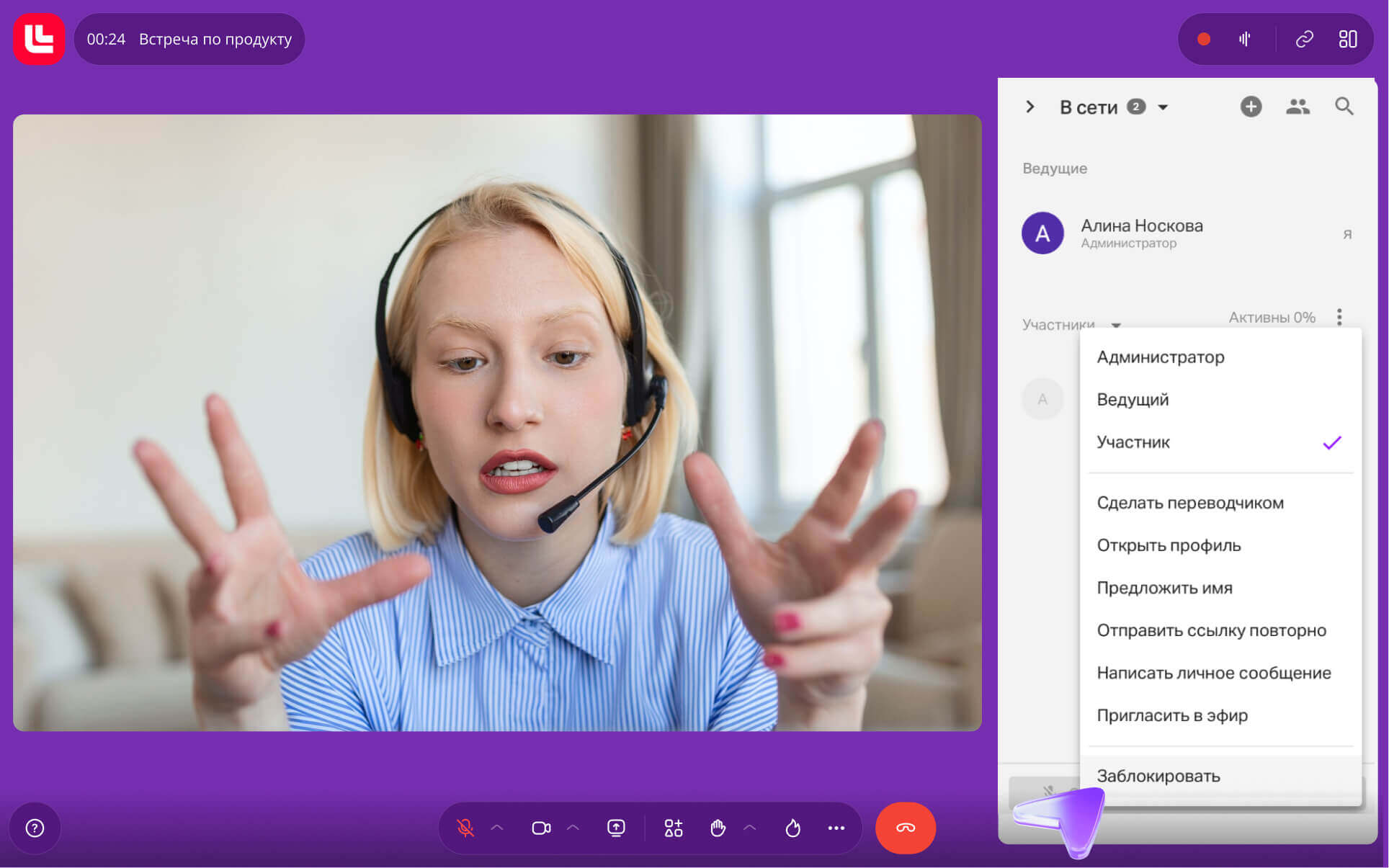The height and width of the screenshot is (868, 1389).
Task: Copy meeting link via chain icon
Action: click(x=1304, y=40)
